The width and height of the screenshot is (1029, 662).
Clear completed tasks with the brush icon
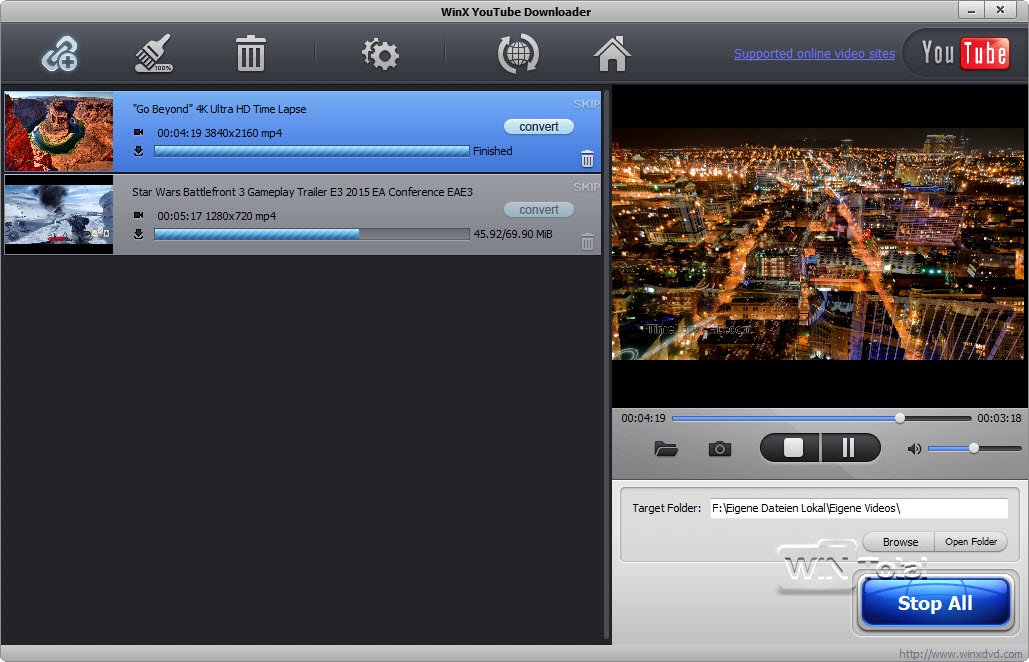tap(154, 53)
